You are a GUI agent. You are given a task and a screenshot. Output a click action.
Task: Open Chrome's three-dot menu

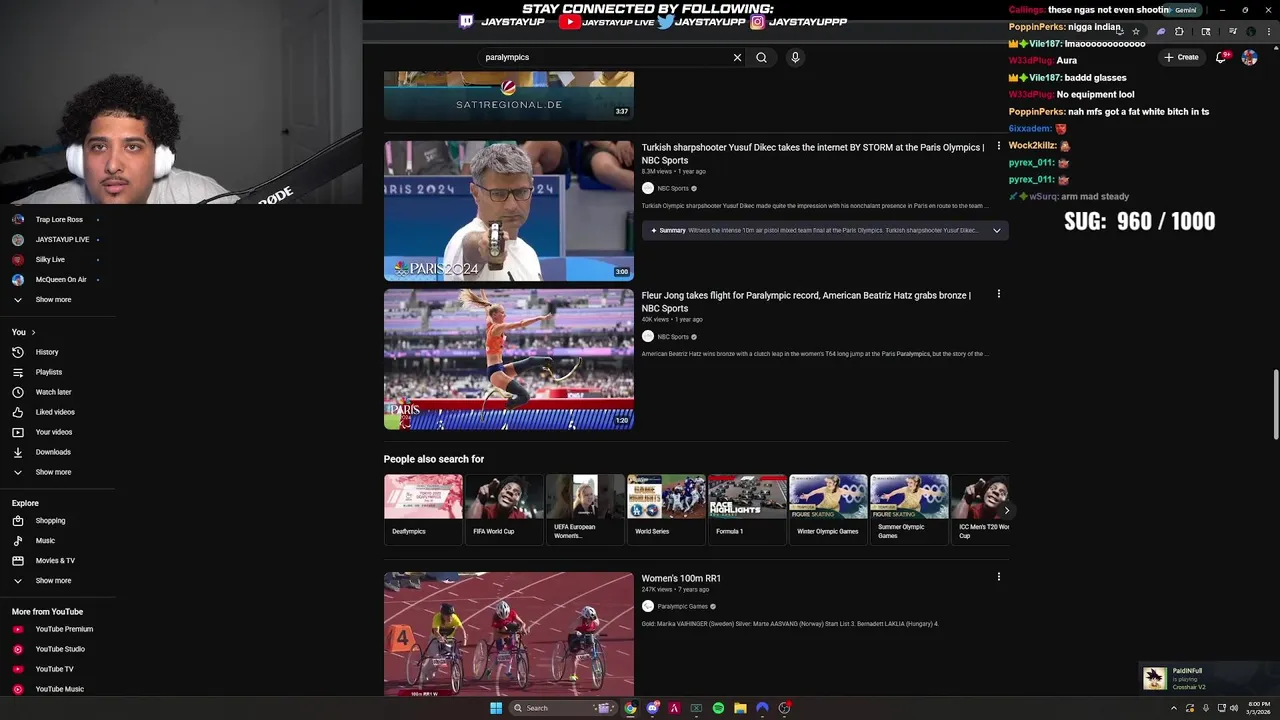1270,31
